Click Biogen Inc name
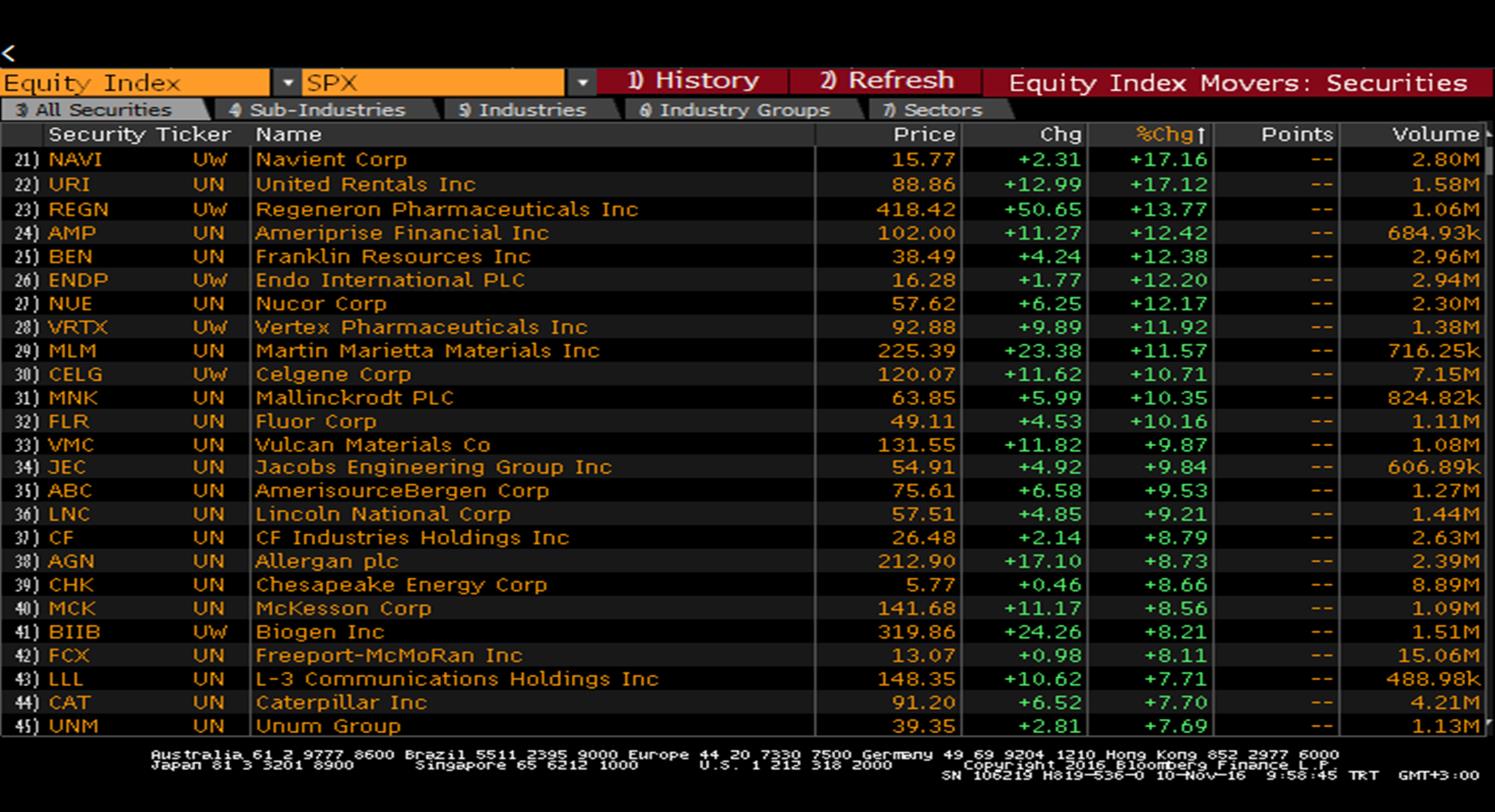Screen dimensions: 1495x812 pyautogui.click(x=320, y=632)
